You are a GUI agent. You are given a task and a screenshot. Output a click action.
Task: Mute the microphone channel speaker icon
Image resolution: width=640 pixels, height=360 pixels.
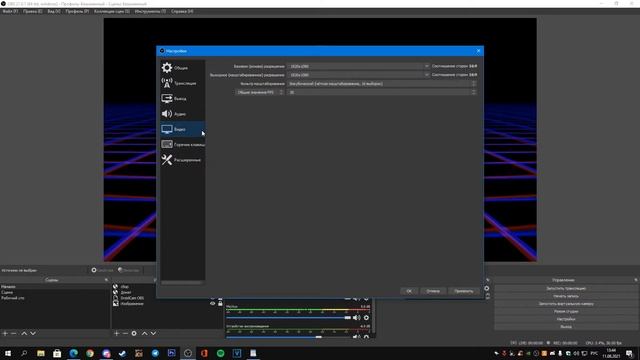[356, 318]
